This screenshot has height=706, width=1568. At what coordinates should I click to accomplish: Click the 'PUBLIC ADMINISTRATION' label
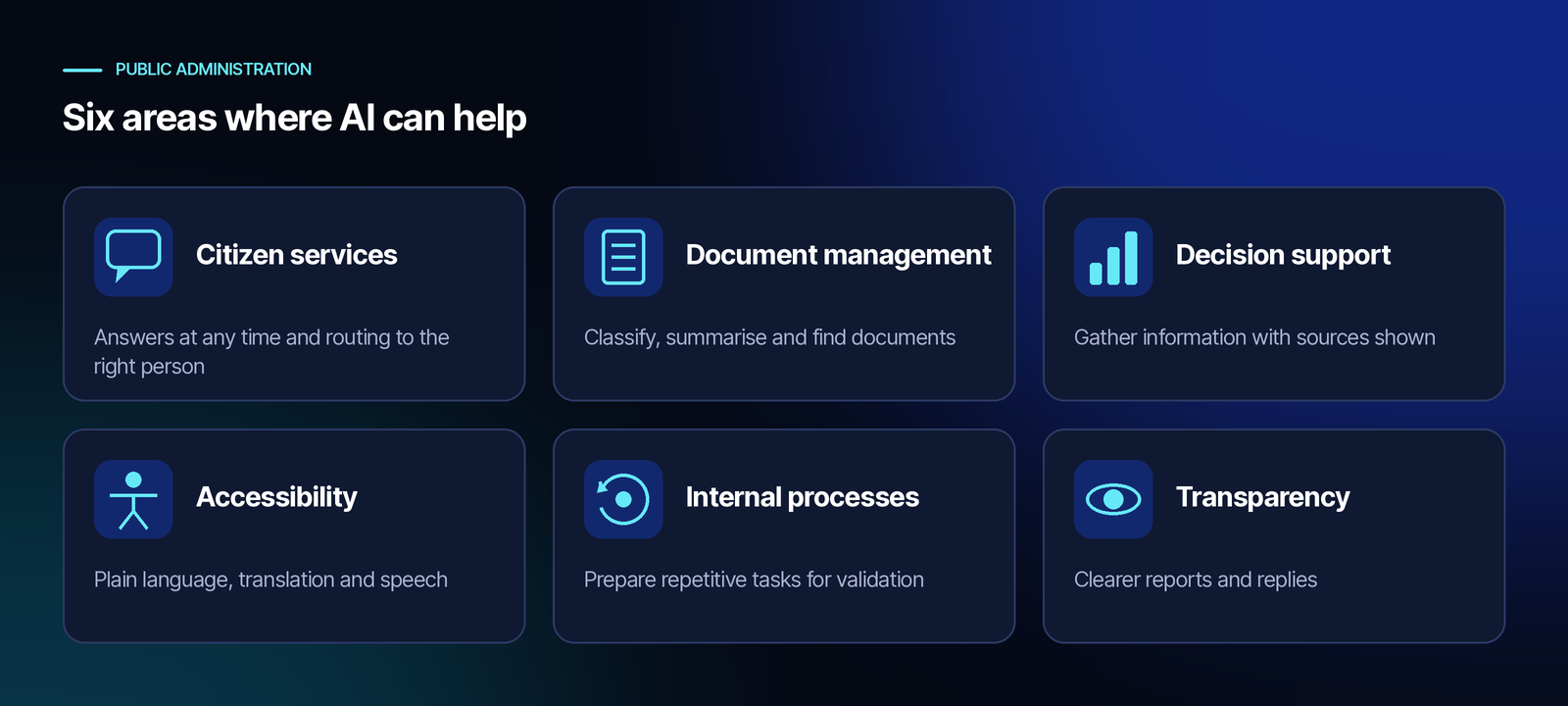click(x=214, y=70)
